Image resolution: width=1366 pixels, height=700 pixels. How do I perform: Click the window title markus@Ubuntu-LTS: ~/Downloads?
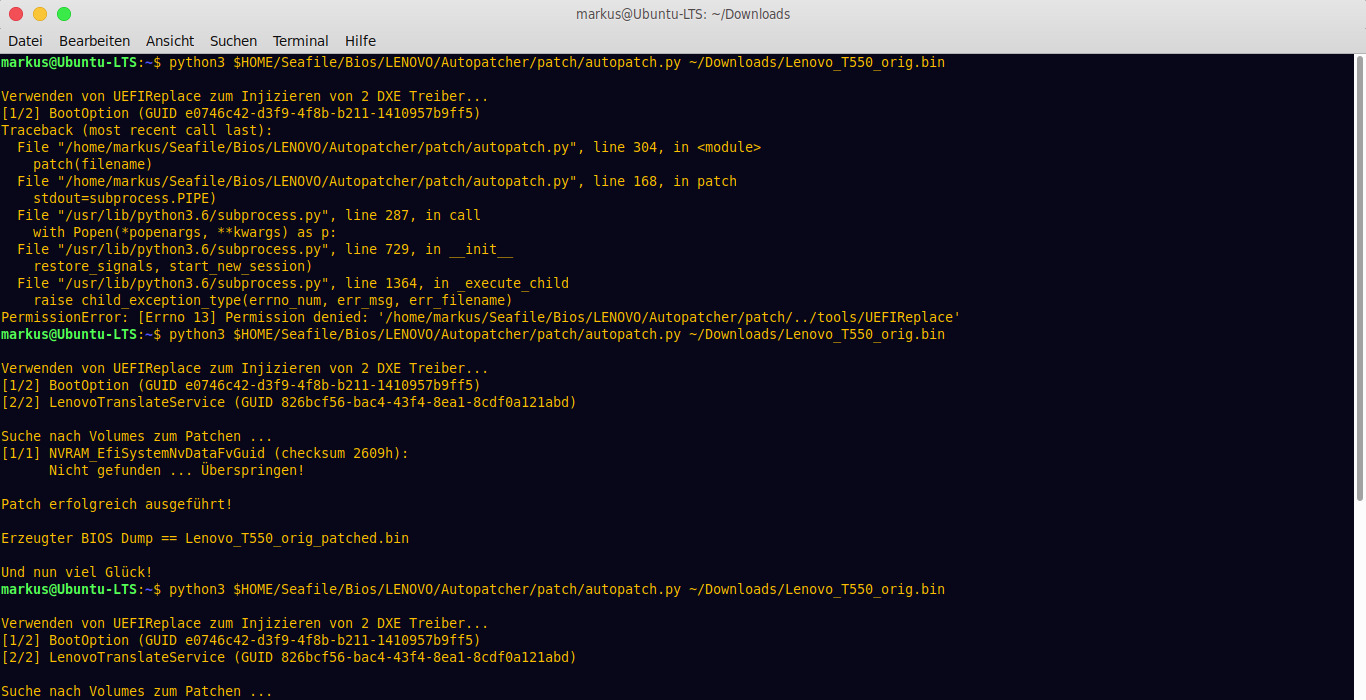(x=683, y=14)
